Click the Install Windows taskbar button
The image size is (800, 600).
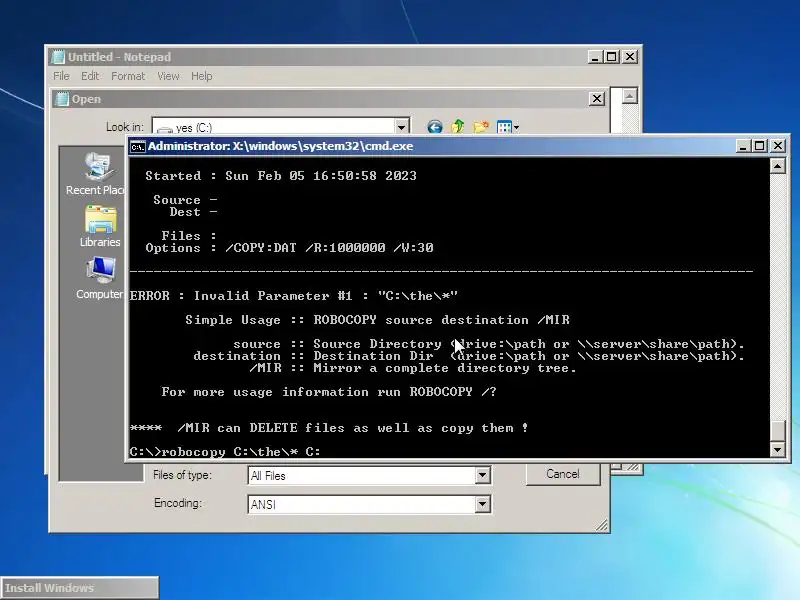click(80, 588)
